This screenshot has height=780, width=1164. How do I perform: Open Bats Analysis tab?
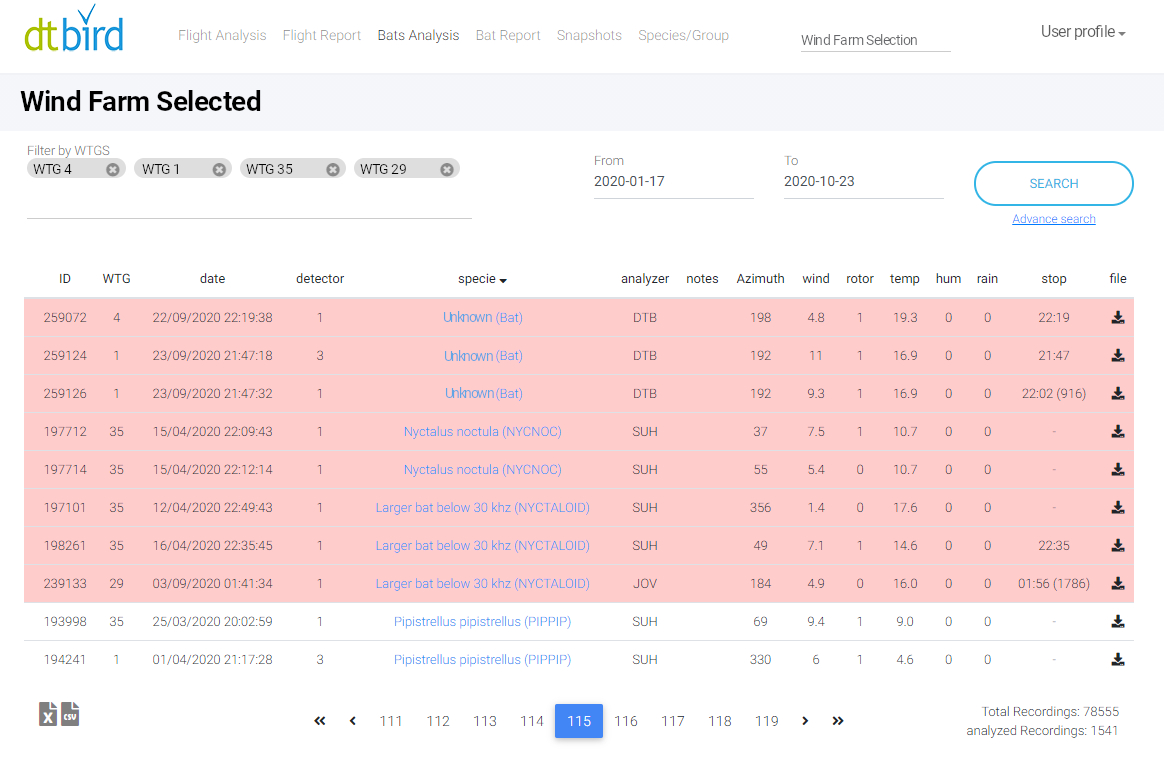click(x=418, y=36)
